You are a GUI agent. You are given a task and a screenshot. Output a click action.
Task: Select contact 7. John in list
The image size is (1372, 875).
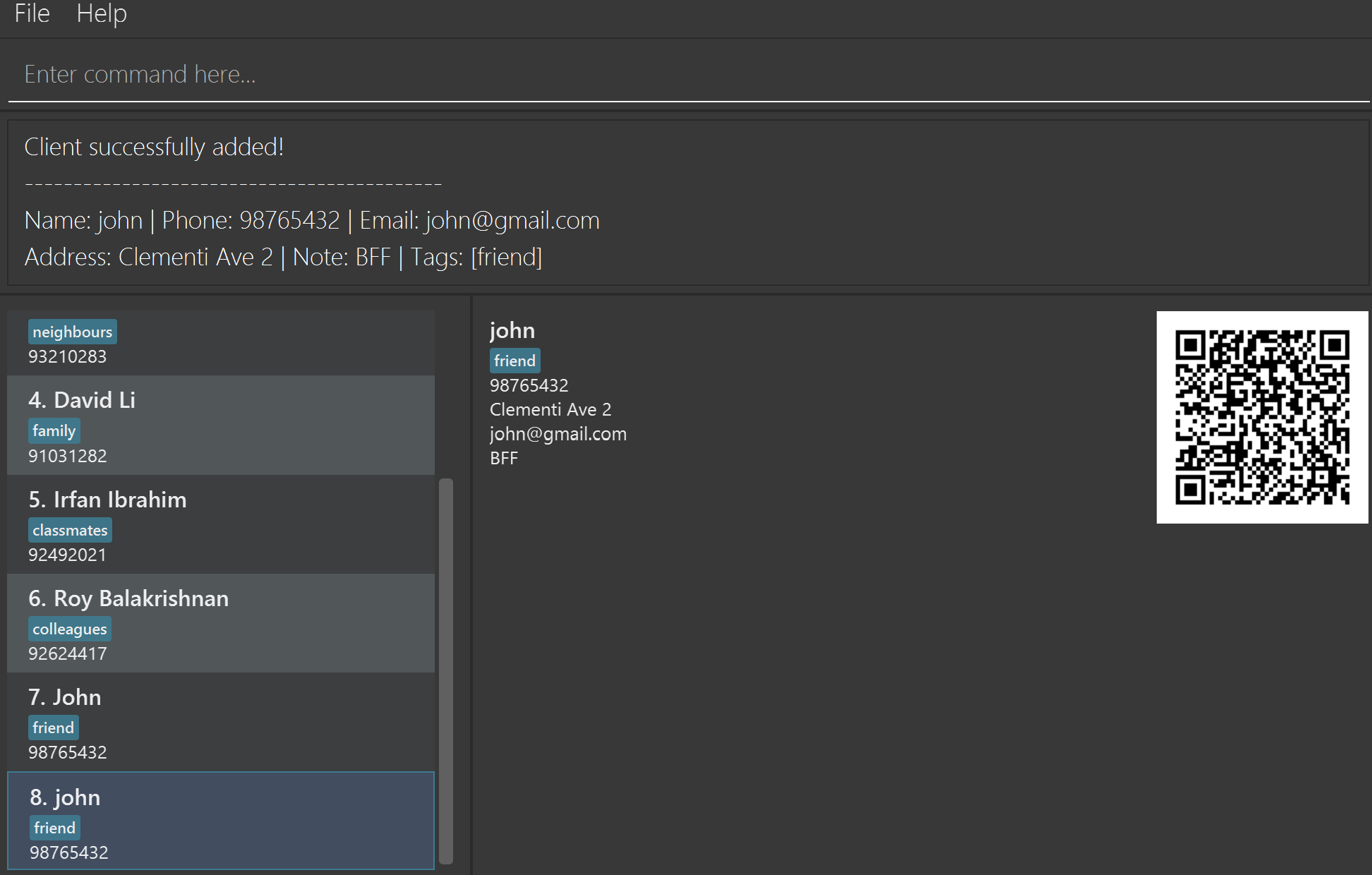(x=220, y=722)
